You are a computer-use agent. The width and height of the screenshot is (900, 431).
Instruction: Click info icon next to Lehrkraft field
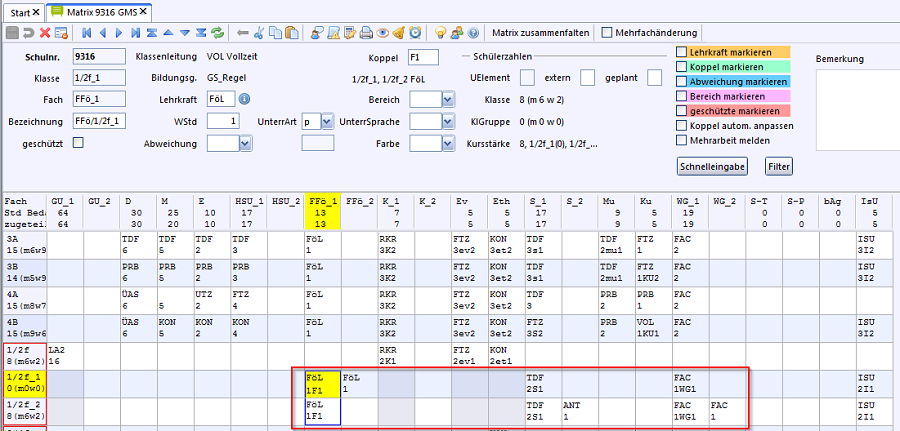(244, 99)
